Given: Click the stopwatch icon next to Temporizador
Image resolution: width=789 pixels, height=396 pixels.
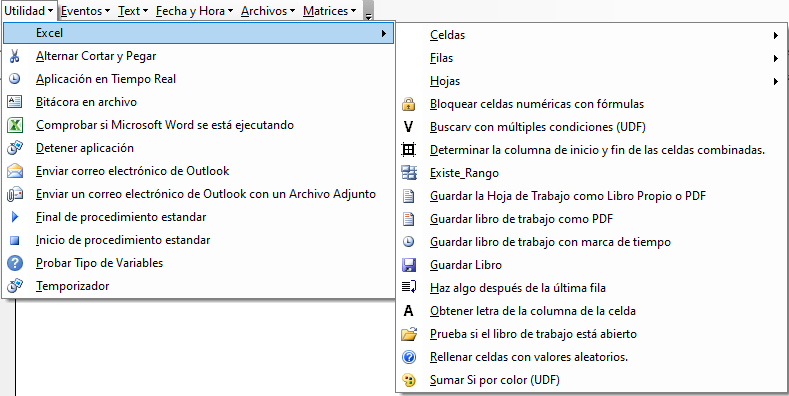Looking at the screenshot, I should (15, 286).
